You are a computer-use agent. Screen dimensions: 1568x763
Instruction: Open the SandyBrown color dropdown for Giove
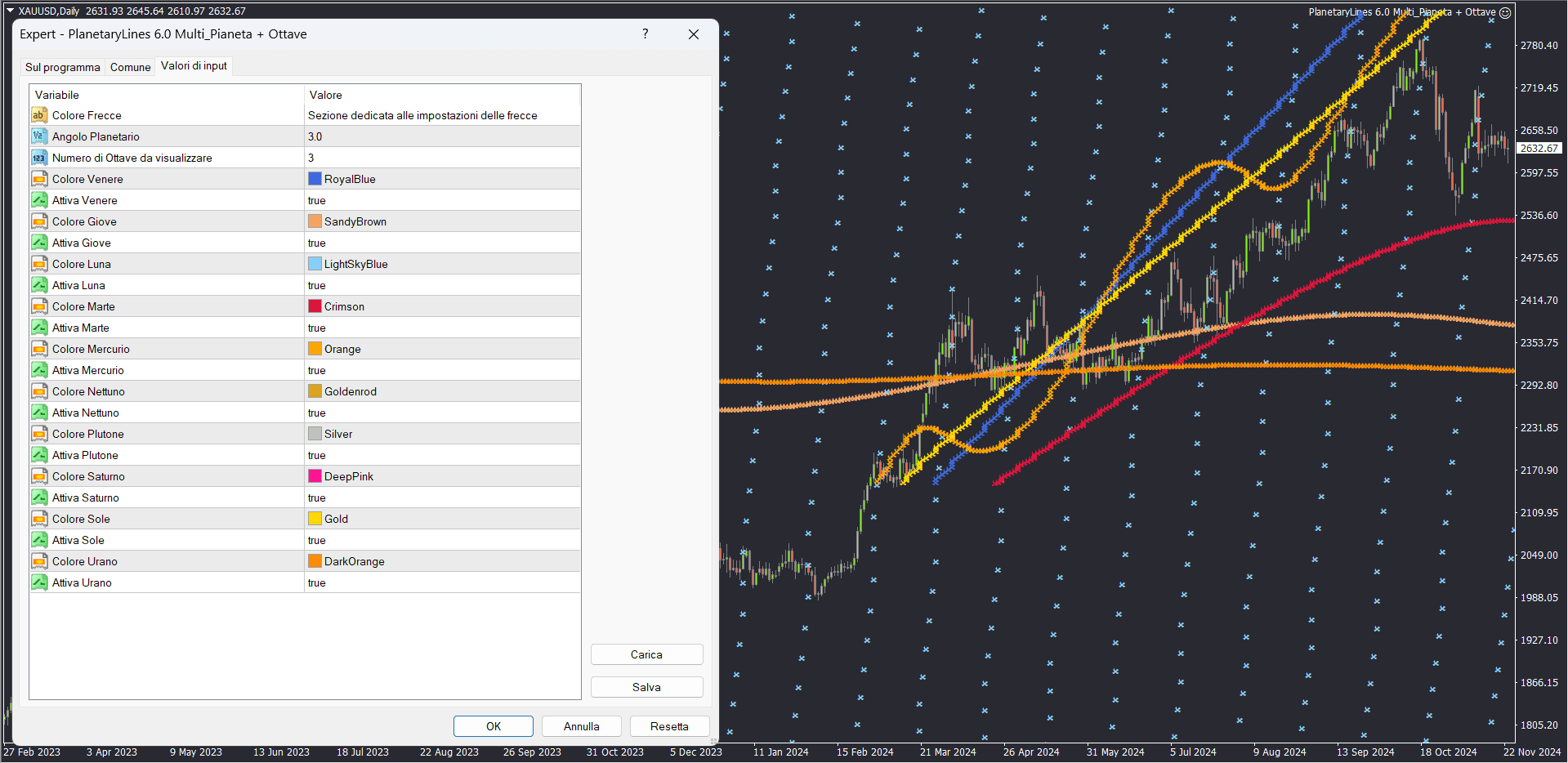click(442, 221)
